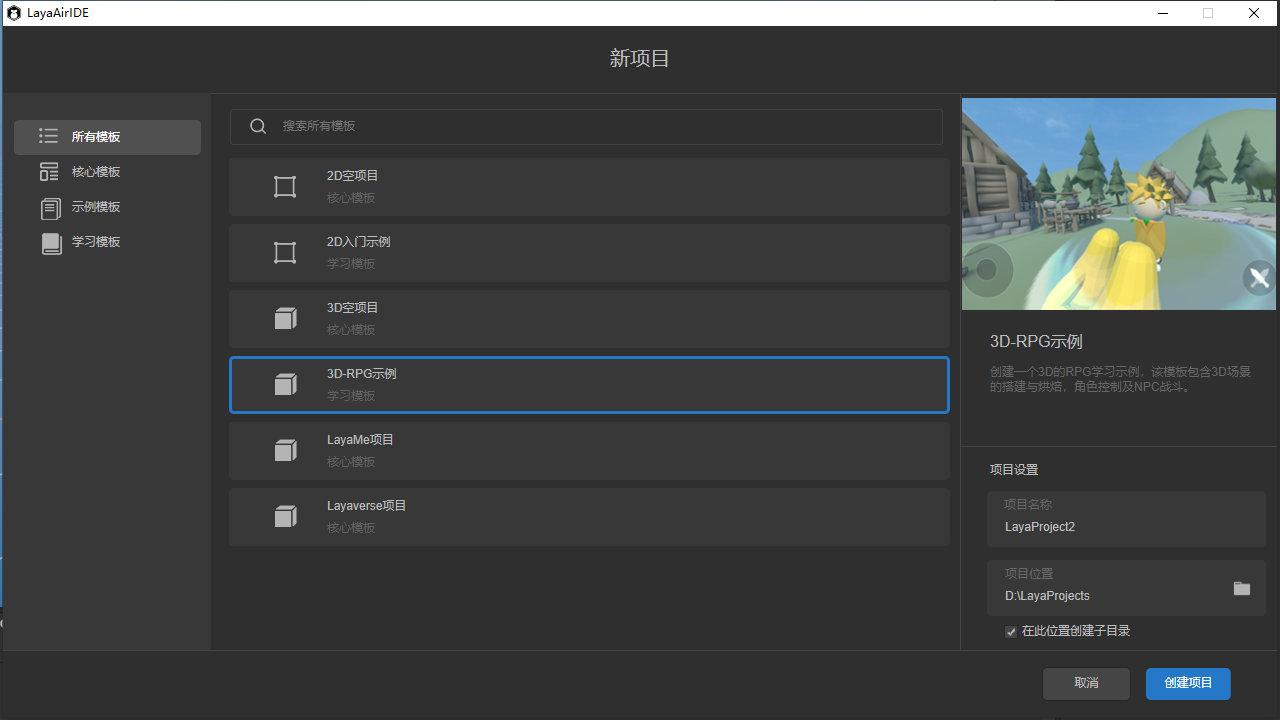
Task: Click the 2D入门示例 square icon
Action: pyautogui.click(x=285, y=253)
